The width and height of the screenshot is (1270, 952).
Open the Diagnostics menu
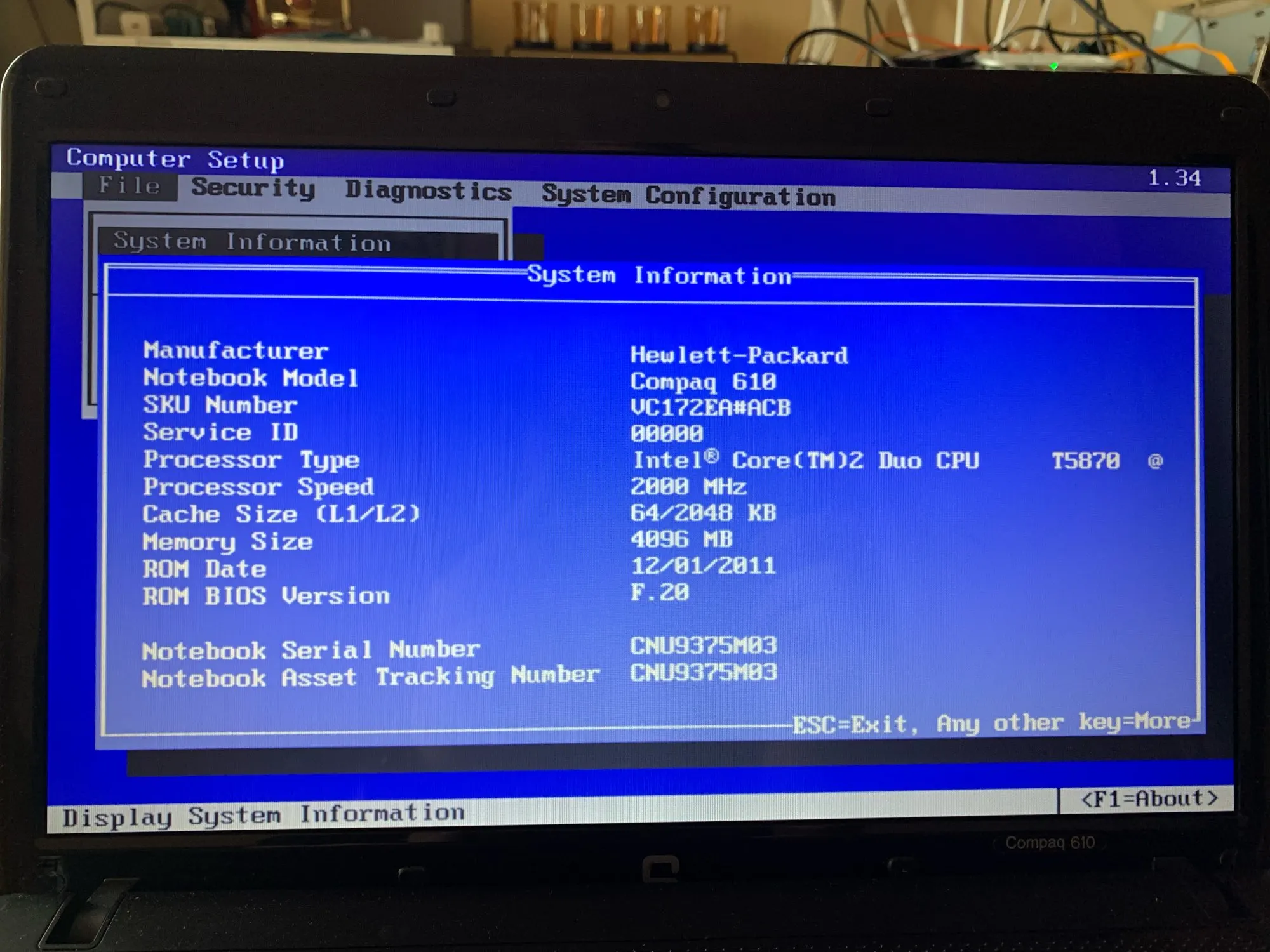428,191
